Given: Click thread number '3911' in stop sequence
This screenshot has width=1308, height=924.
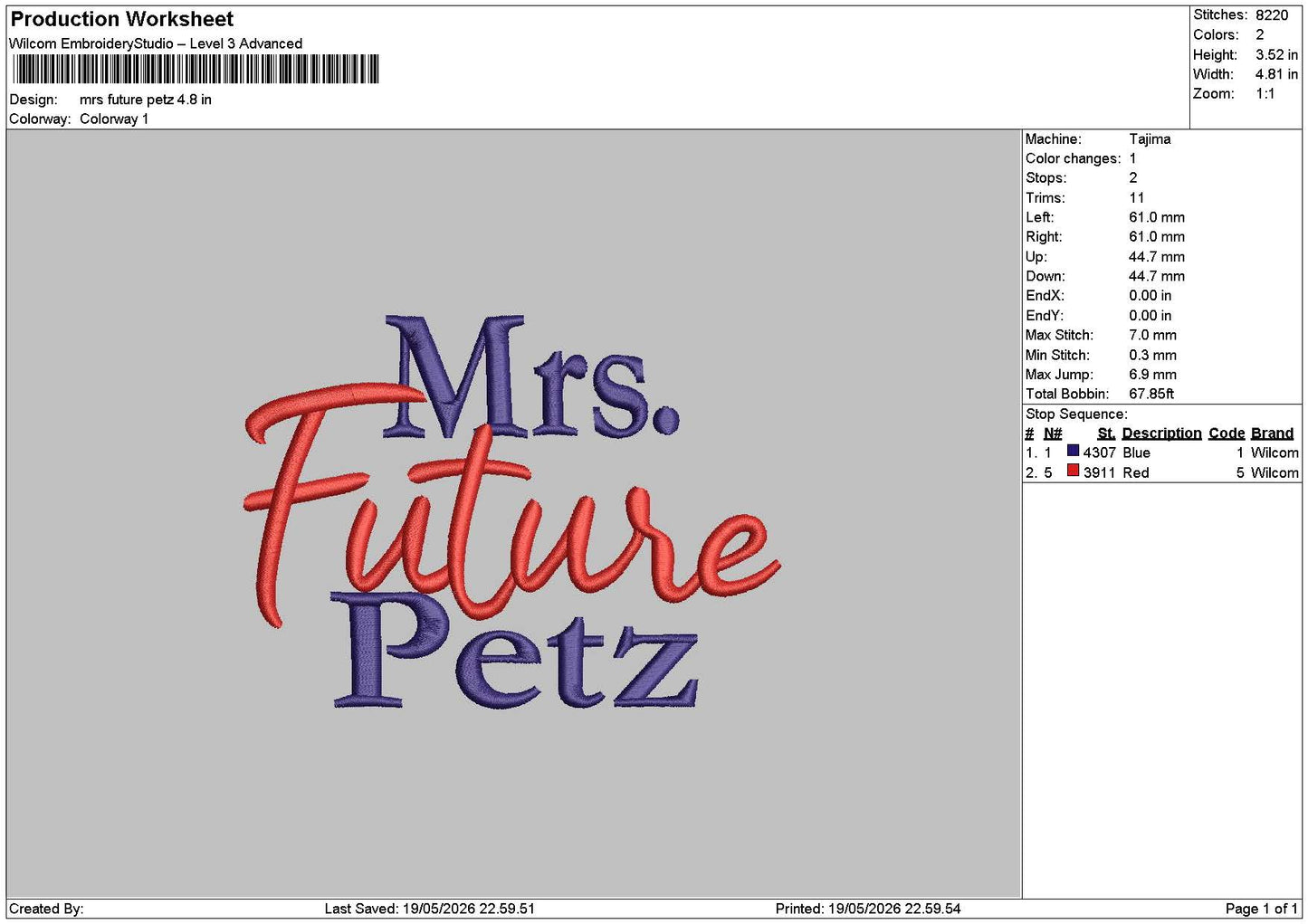Looking at the screenshot, I should (1100, 472).
